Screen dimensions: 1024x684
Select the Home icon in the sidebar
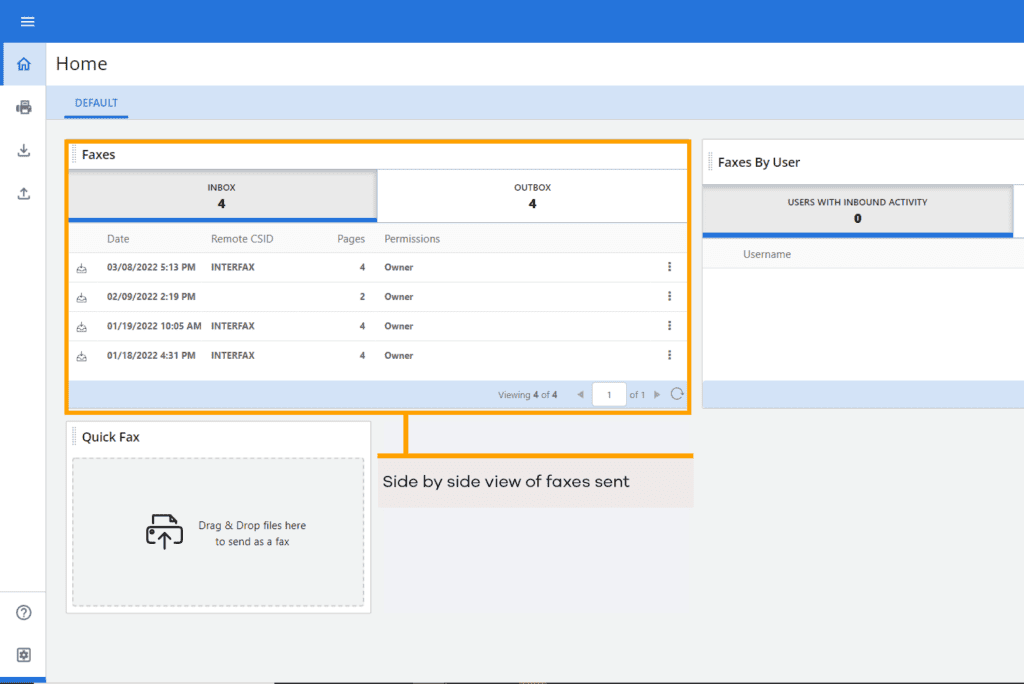(23, 63)
